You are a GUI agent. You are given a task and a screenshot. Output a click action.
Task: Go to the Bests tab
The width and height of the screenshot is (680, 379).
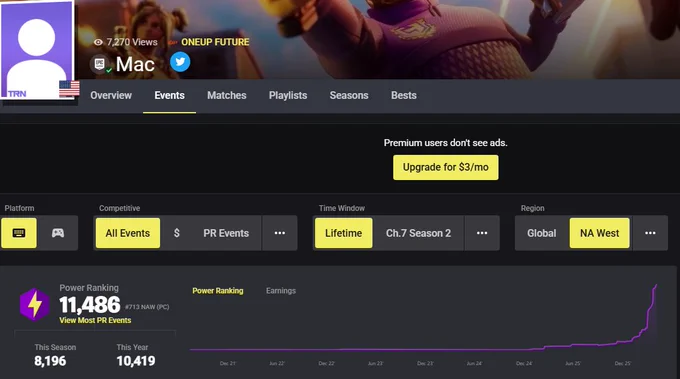404,95
